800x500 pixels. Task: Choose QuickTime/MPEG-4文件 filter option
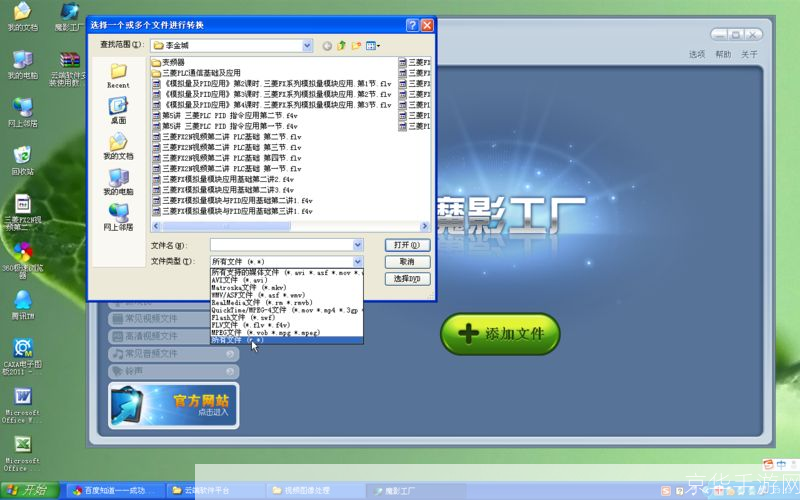287,310
